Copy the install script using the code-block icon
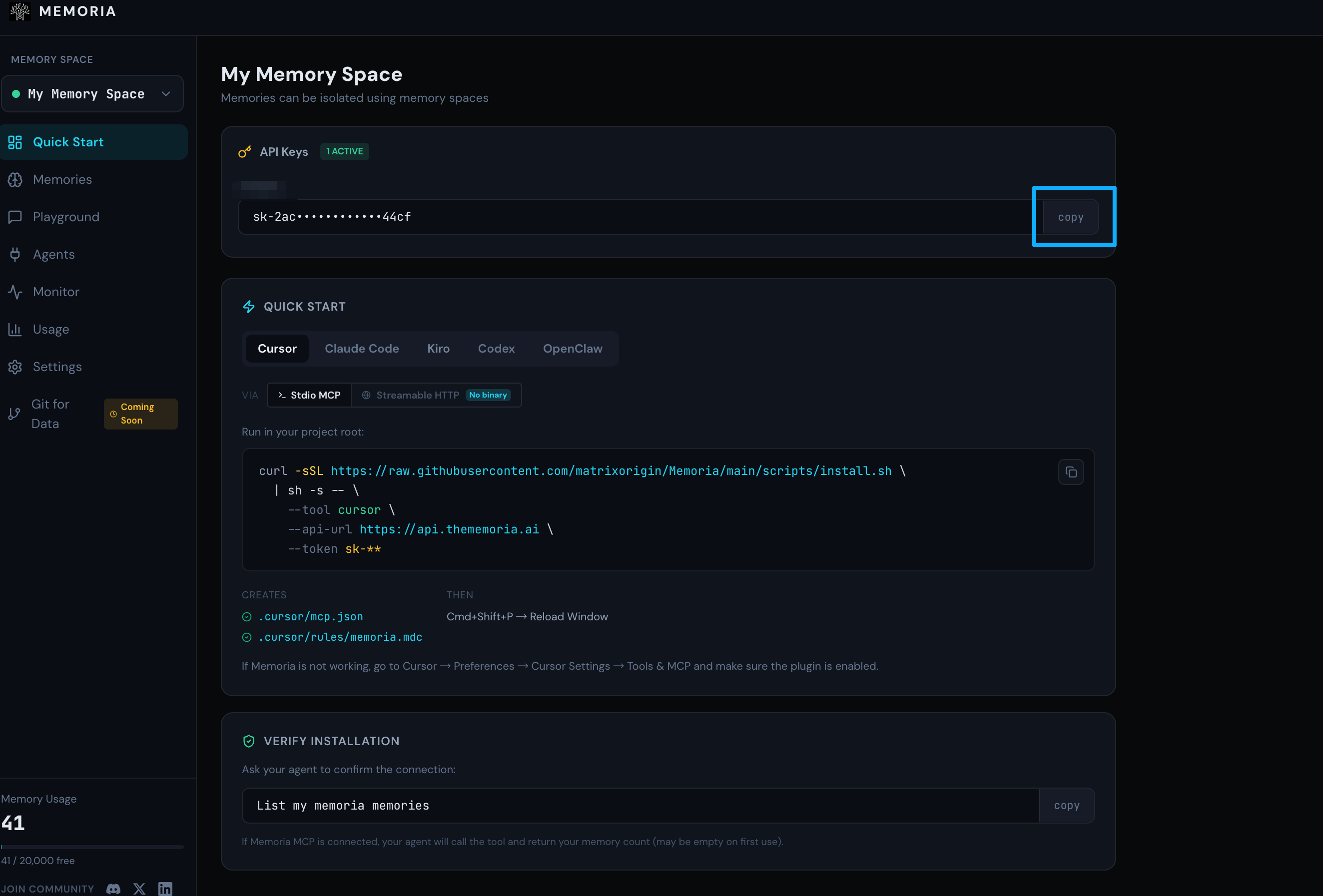Screen dimensions: 1323x896 (x=1071, y=472)
